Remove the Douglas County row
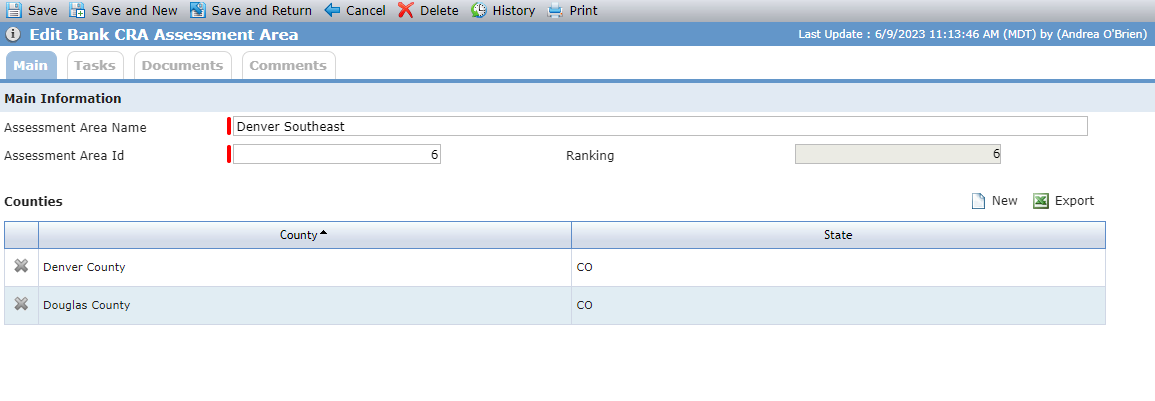Image resolution: width=1155 pixels, height=401 pixels. [x=21, y=304]
